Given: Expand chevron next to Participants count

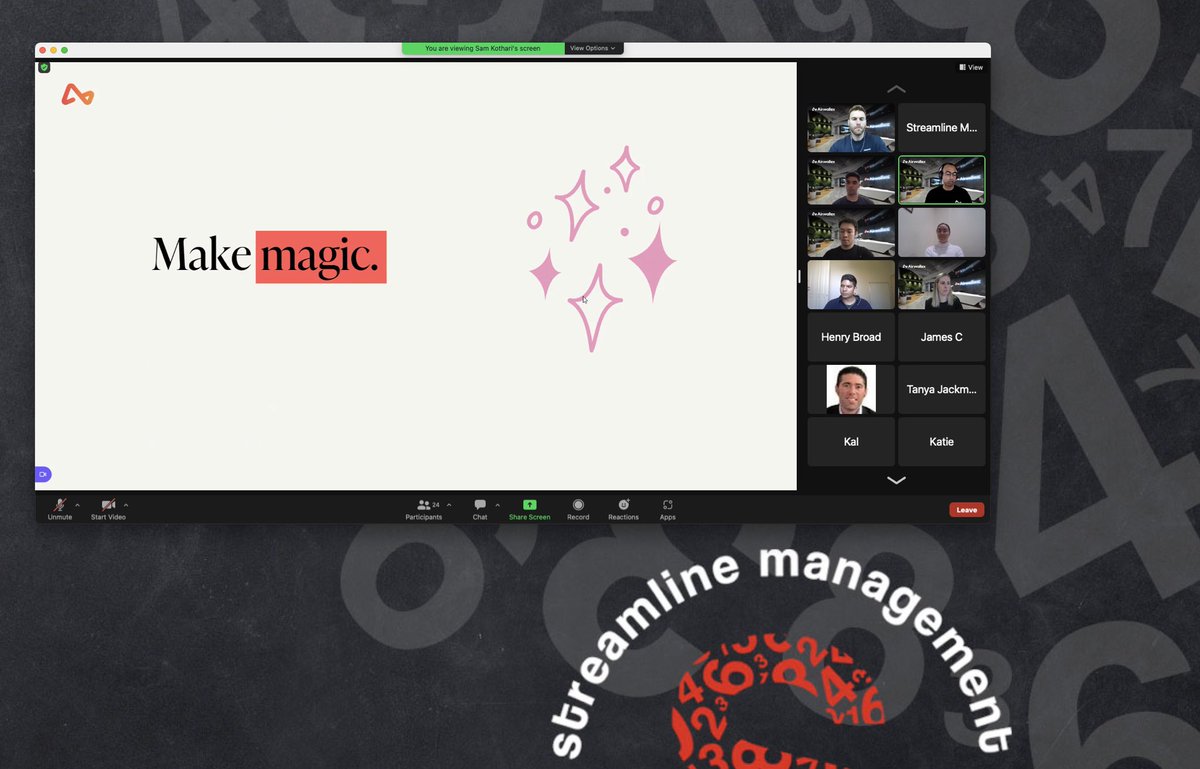Looking at the screenshot, I should [x=449, y=505].
